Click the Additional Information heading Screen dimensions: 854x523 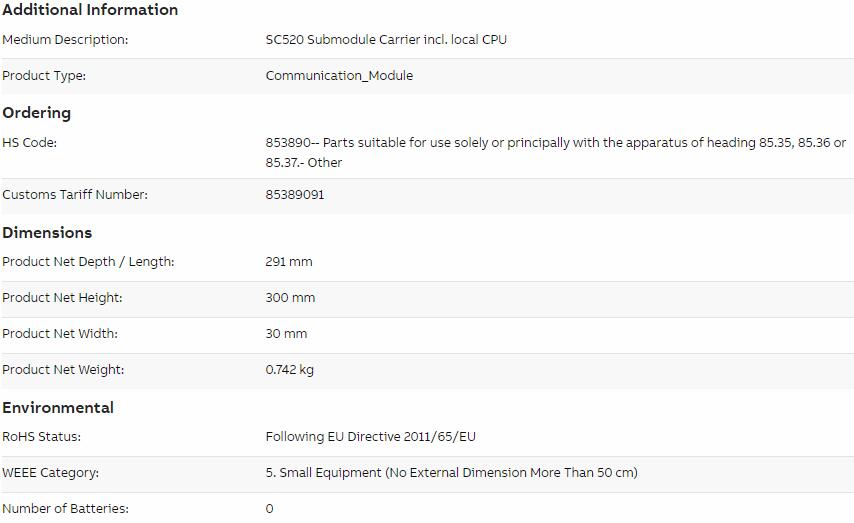[x=90, y=10]
